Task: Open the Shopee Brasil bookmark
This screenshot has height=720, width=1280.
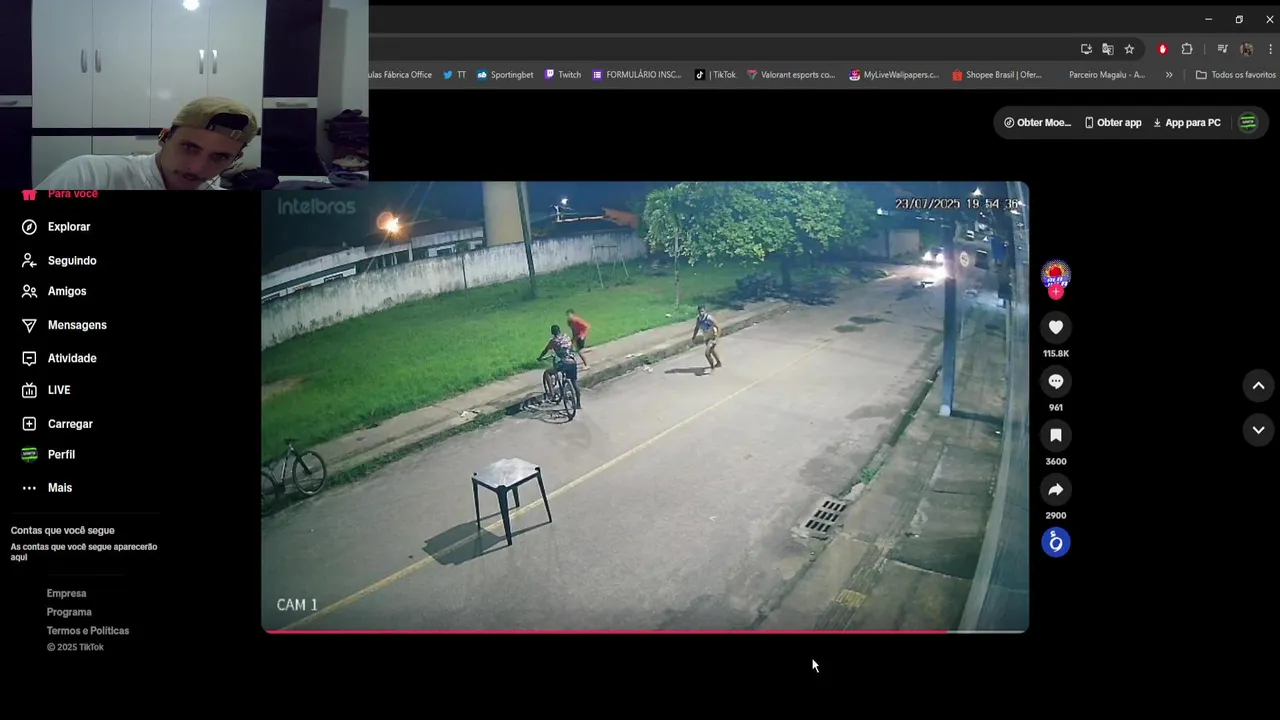Action: (x=997, y=75)
